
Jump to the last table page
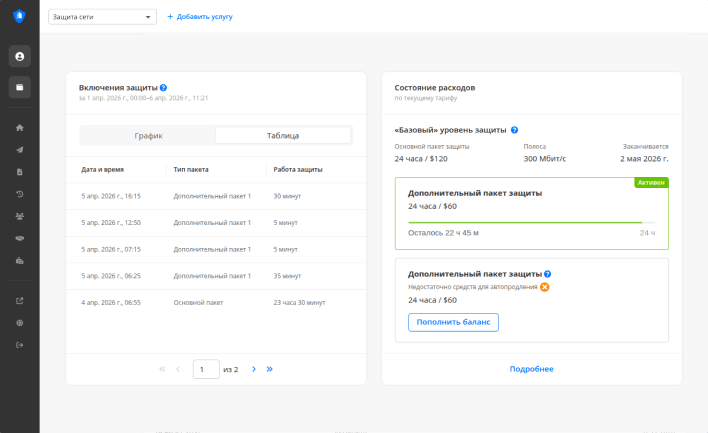click(x=269, y=369)
